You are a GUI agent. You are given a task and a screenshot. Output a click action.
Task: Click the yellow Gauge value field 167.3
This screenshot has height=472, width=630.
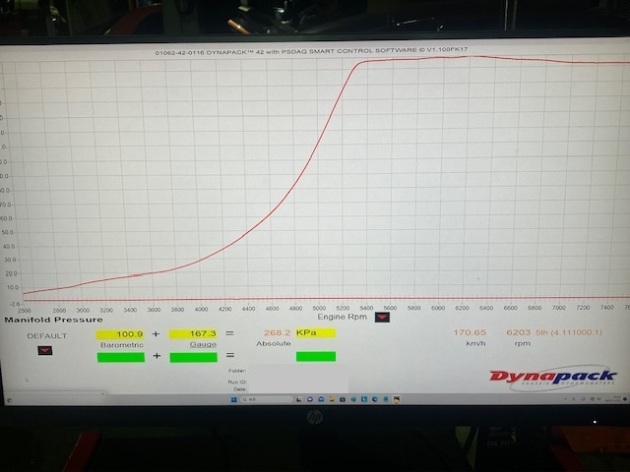tap(194, 335)
